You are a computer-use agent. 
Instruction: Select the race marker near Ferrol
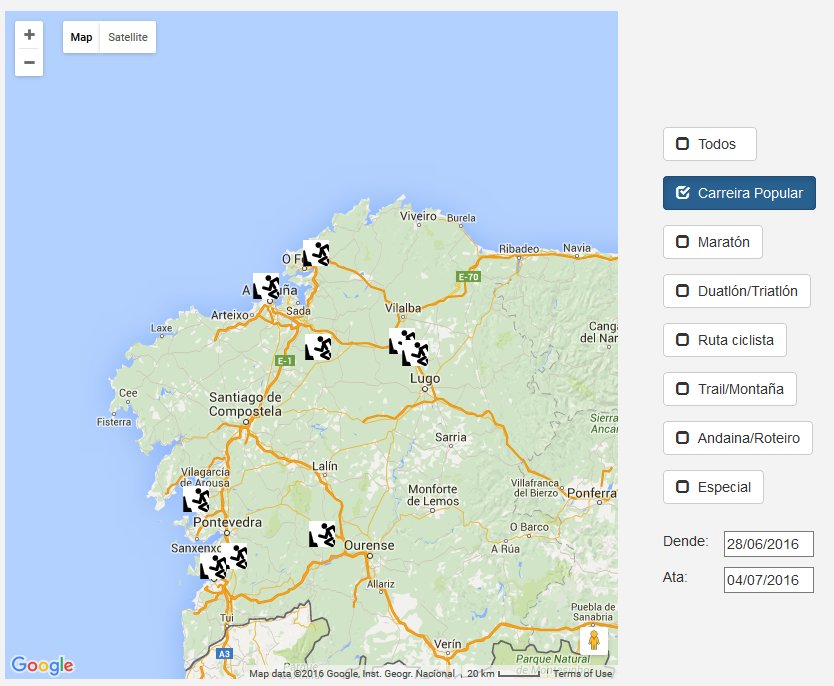pos(316,253)
